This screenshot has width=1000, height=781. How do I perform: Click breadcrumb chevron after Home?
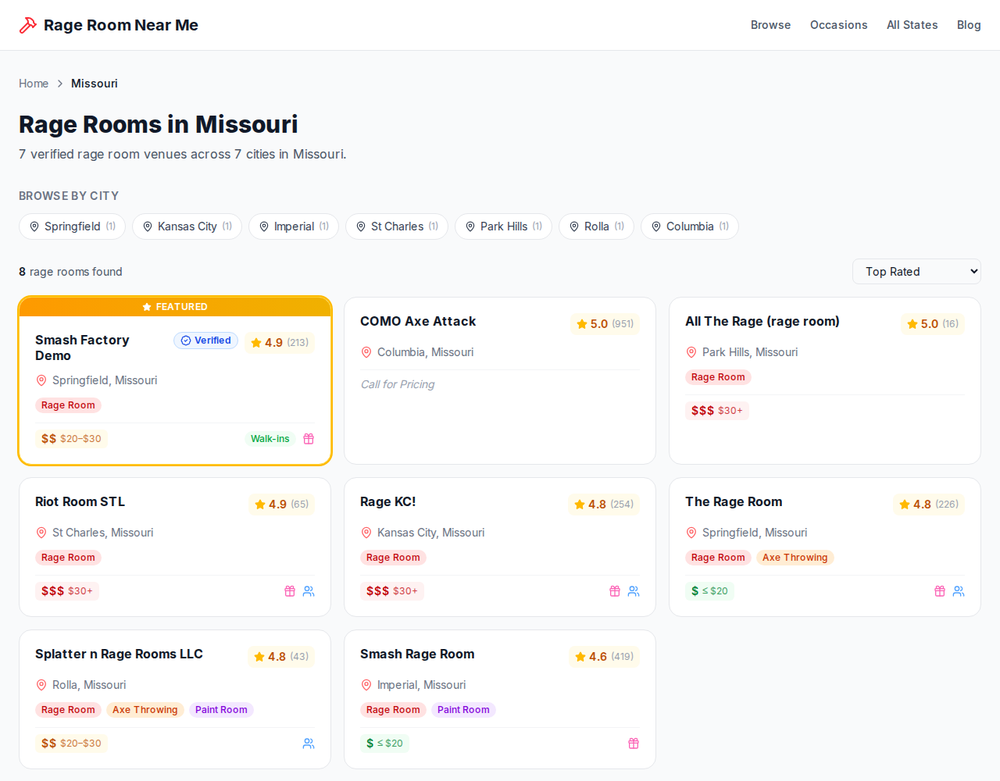click(x=60, y=84)
